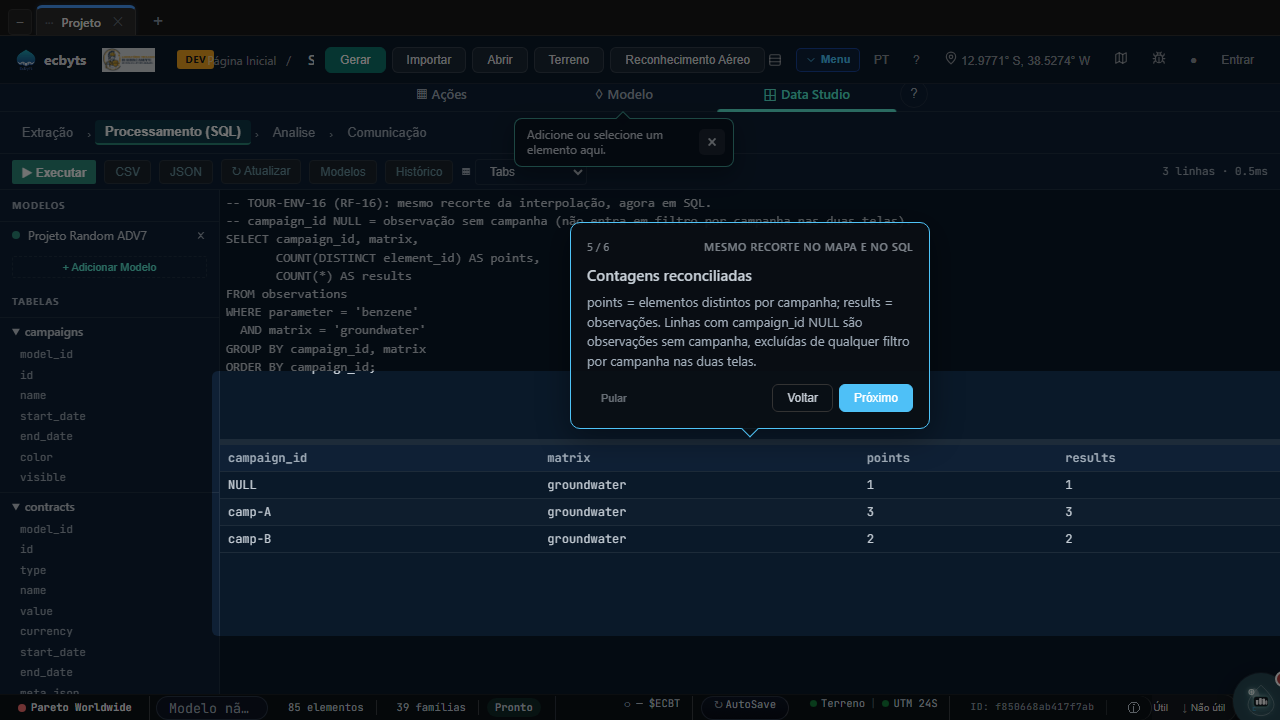Viewport: 1280px width, 720px height.
Task: Go to the Comunicação step
Action: 387,133
